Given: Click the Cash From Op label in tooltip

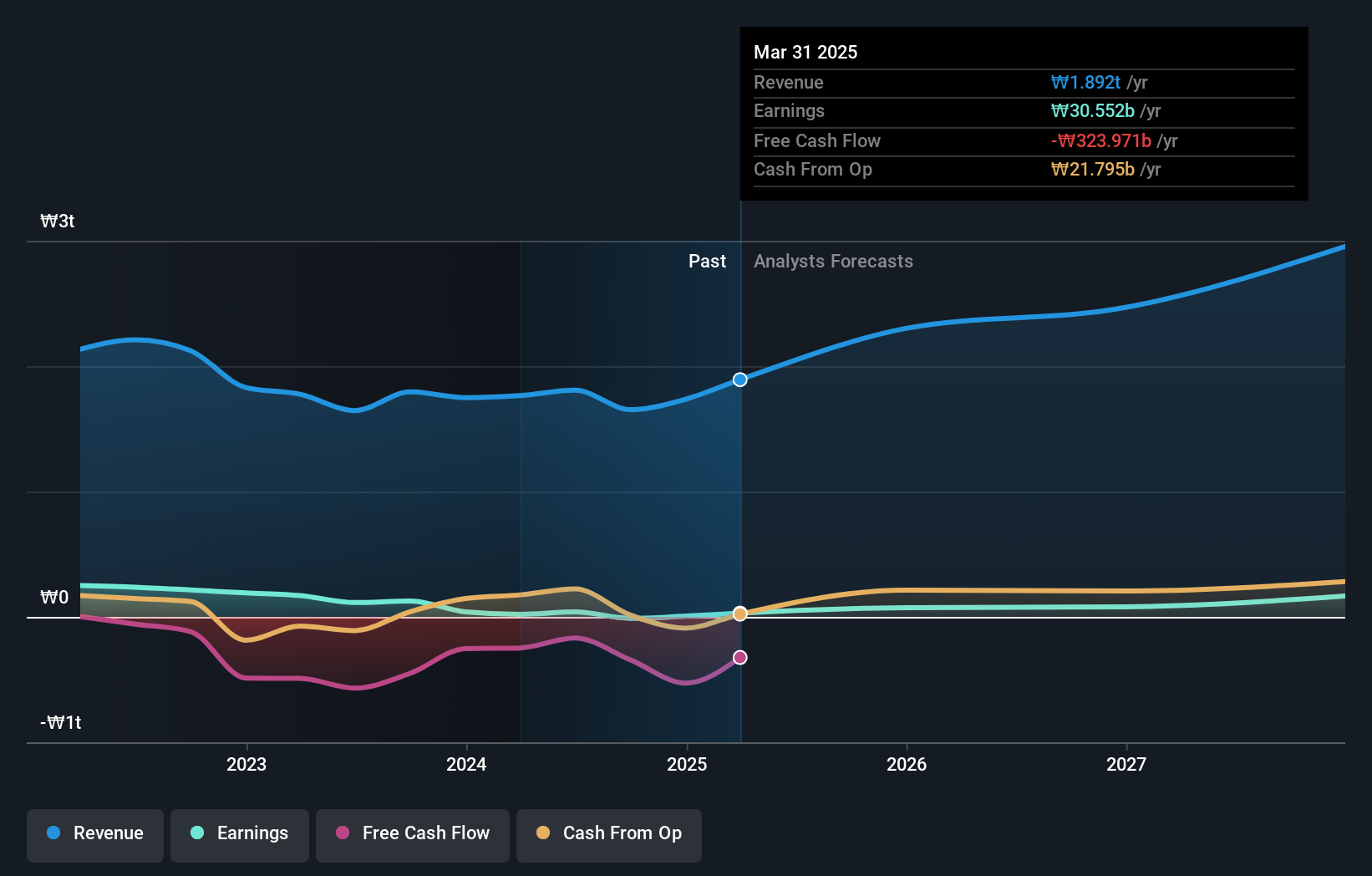Looking at the screenshot, I should 813,169.
